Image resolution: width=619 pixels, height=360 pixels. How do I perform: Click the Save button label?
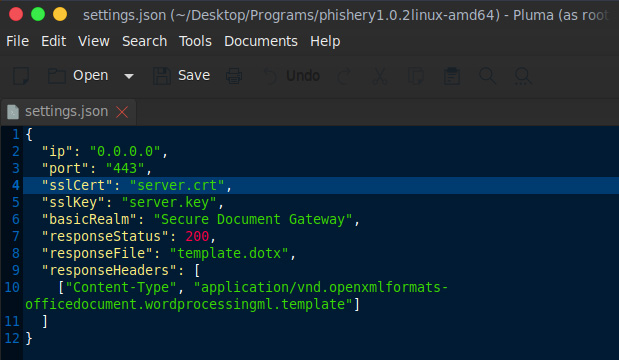194,75
